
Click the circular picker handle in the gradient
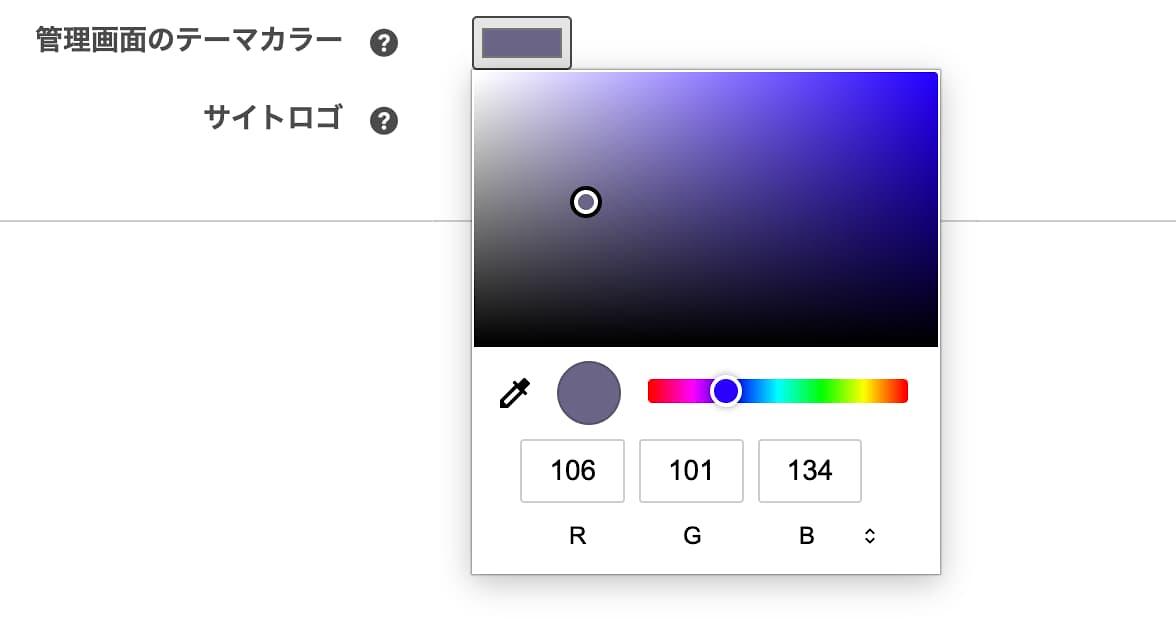(586, 202)
